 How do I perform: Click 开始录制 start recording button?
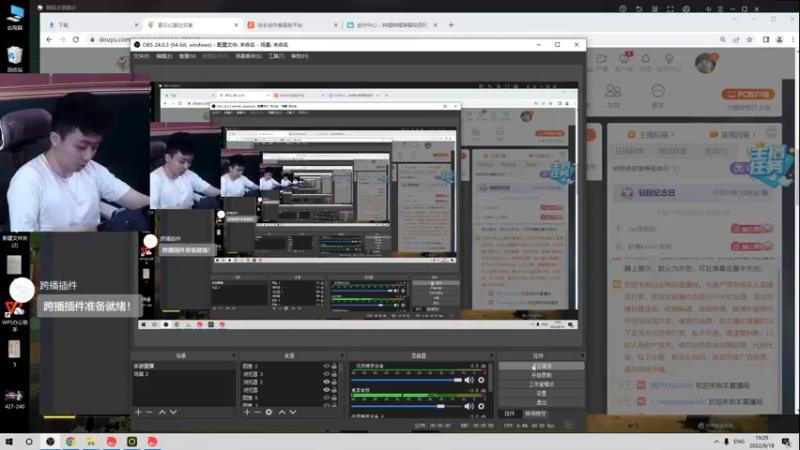[541, 375]
